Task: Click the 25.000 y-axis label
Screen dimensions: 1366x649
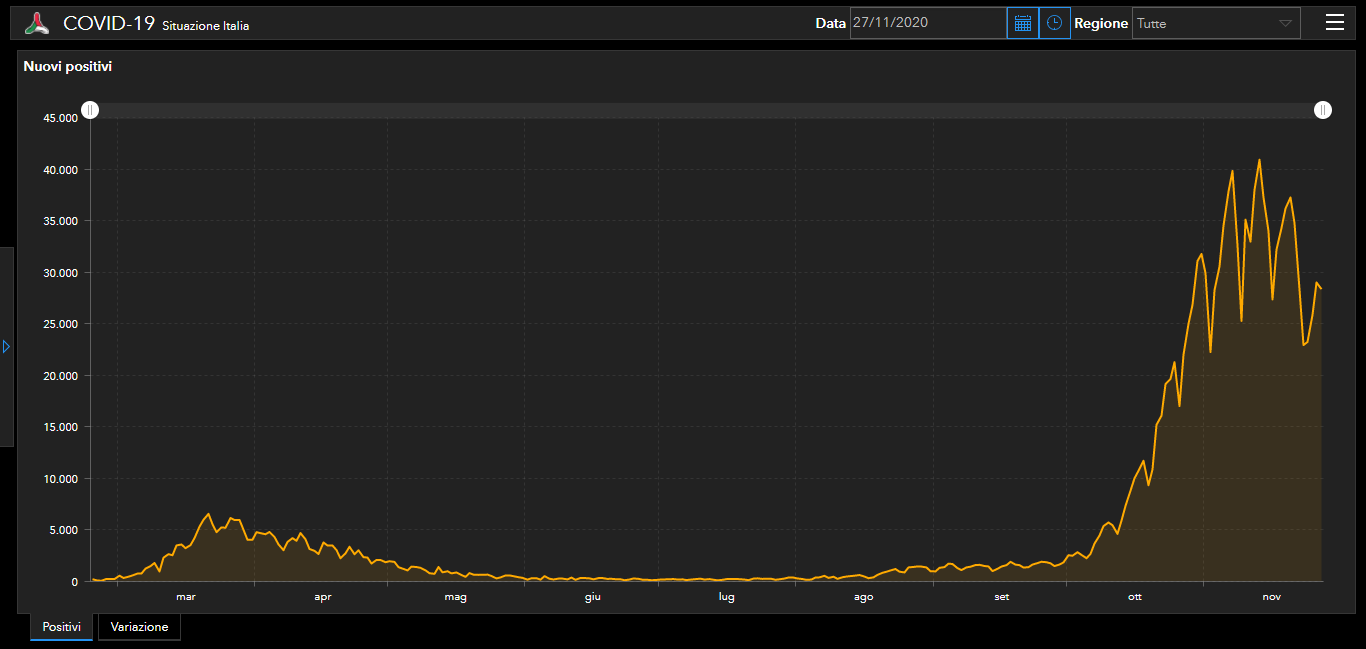Action: (x=58, y=324)
